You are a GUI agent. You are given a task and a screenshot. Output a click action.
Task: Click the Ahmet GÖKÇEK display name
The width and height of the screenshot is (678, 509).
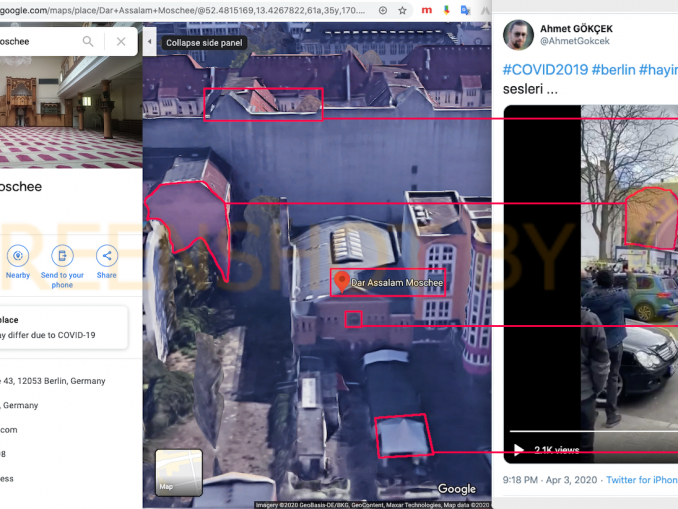point(576,29)
